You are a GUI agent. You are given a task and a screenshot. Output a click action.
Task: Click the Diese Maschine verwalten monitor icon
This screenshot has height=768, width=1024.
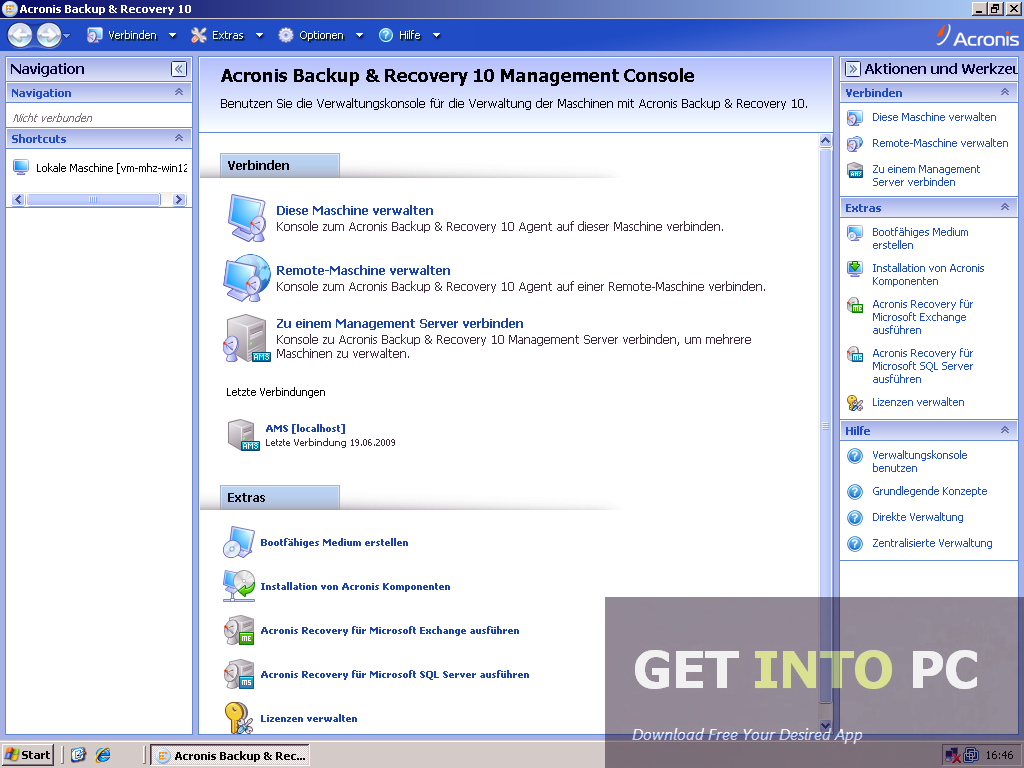(x=247, y=218)
